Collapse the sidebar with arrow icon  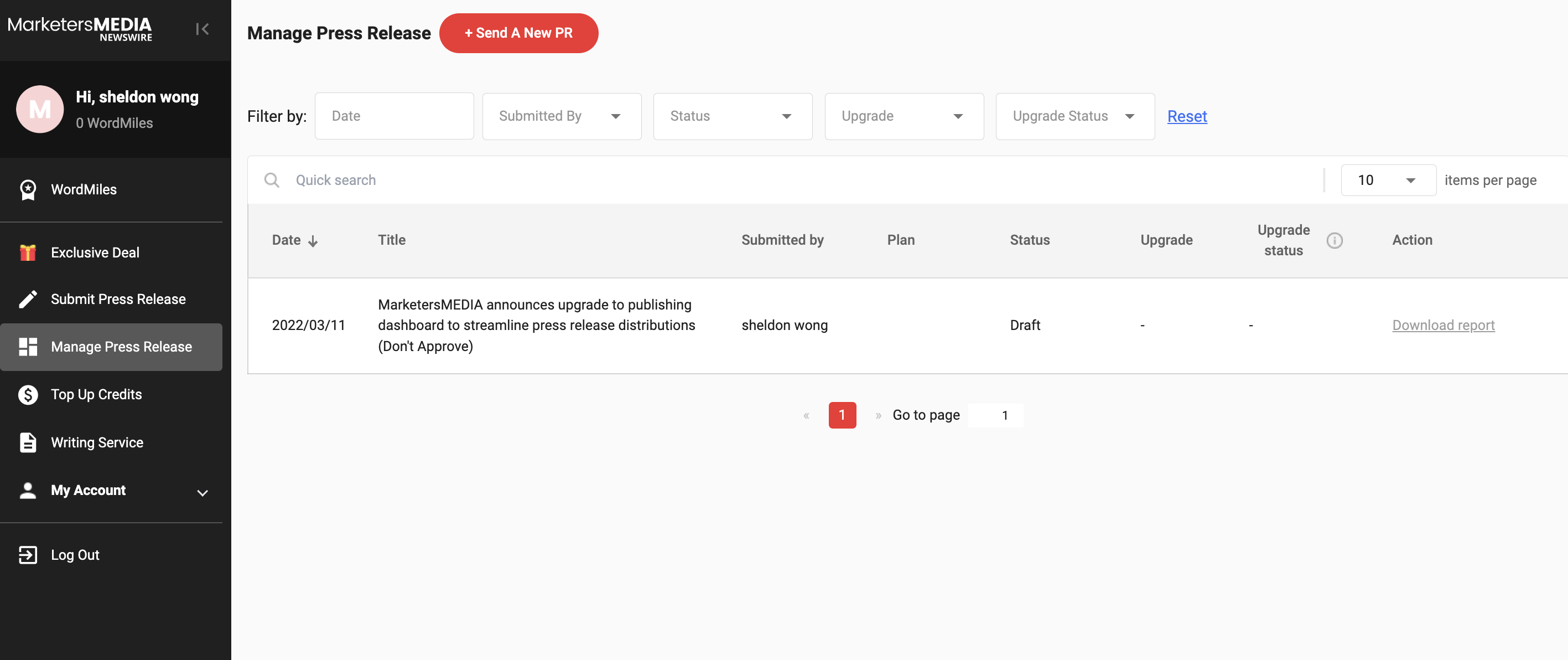tap(202, 29)
